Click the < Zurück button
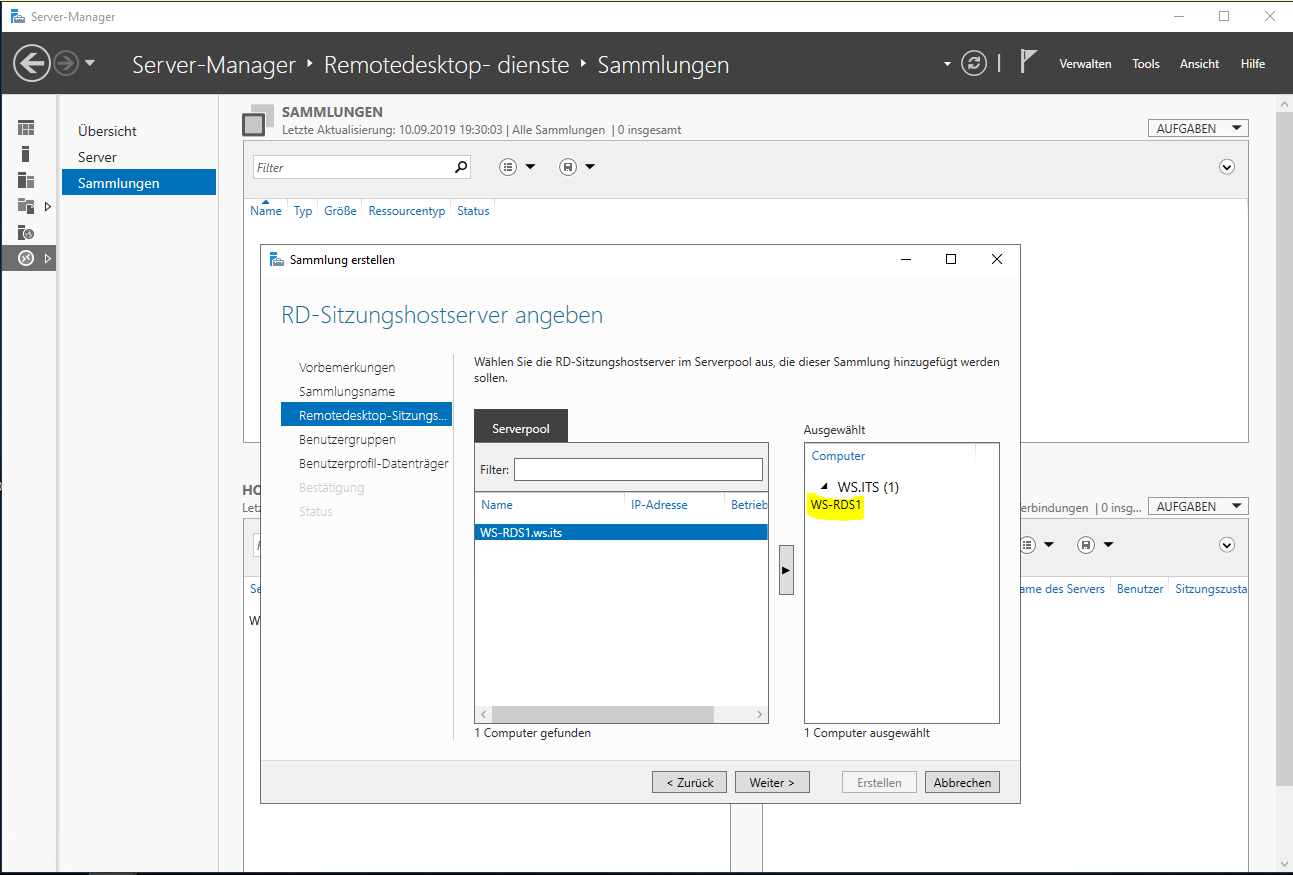Viewport: 1293px width, 875px height. pos(690,783)
